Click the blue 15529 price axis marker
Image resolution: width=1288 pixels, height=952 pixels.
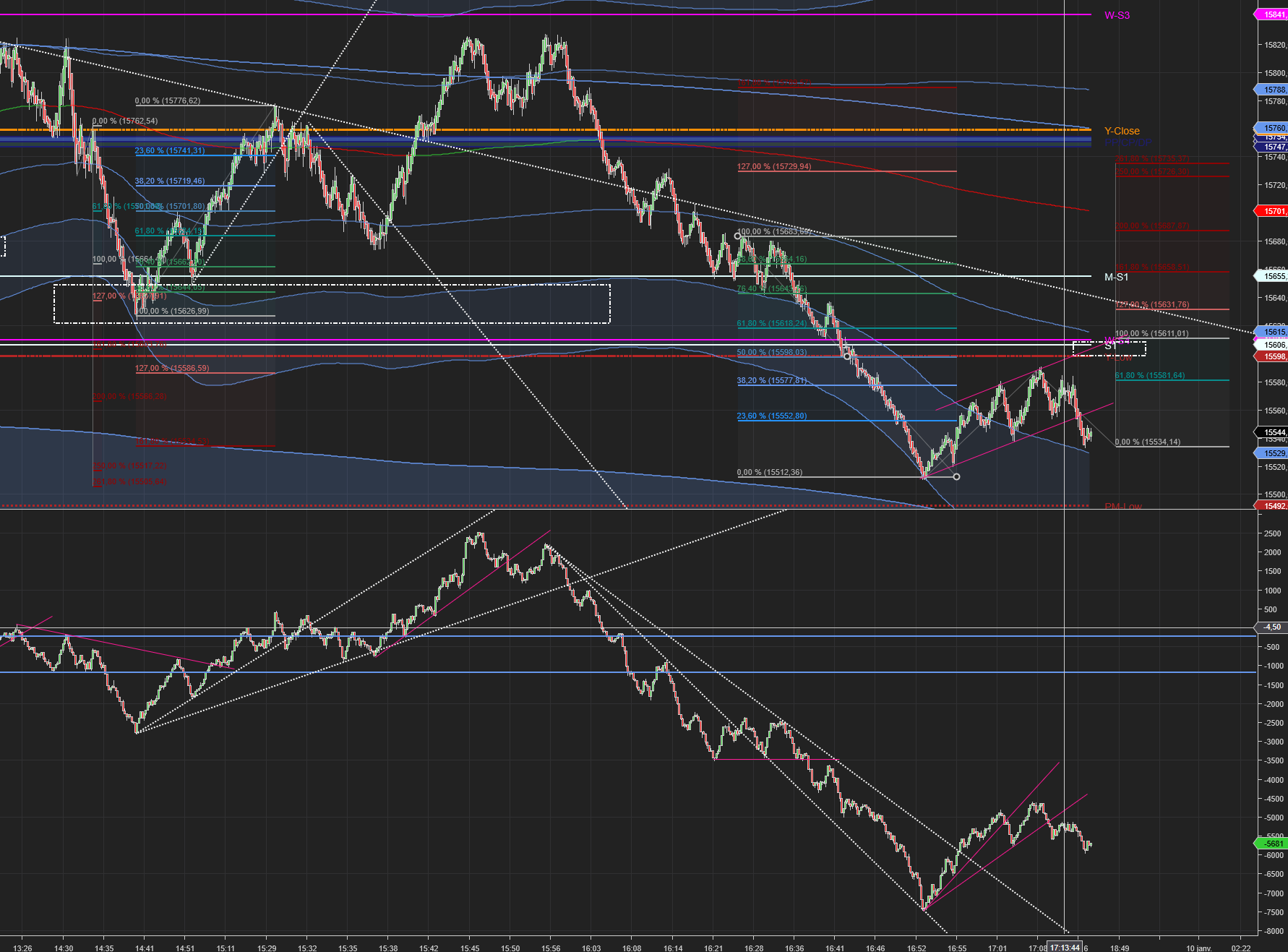1272,453
